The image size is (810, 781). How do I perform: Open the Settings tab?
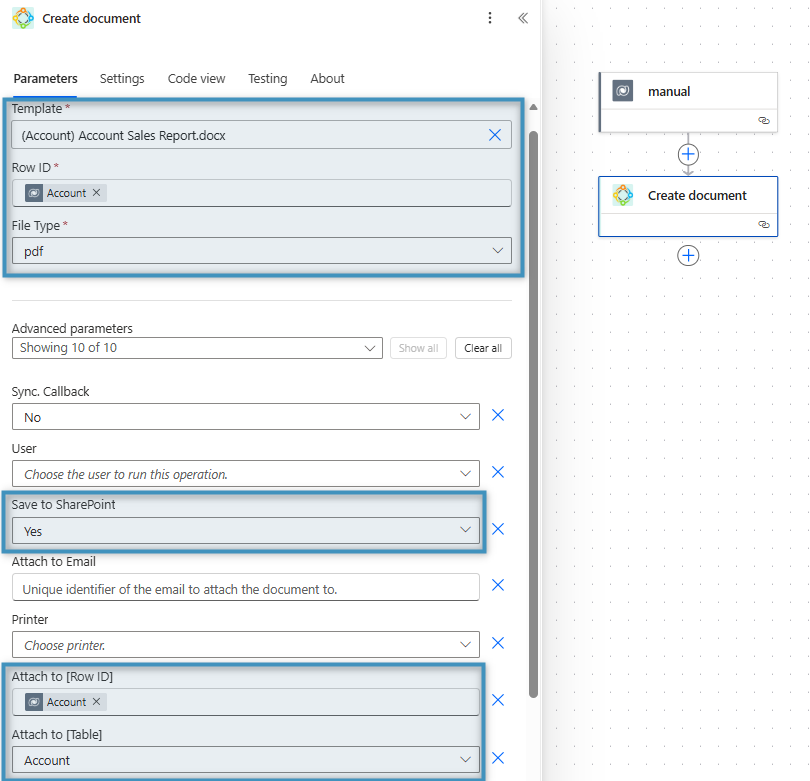(x=122, y=79)
